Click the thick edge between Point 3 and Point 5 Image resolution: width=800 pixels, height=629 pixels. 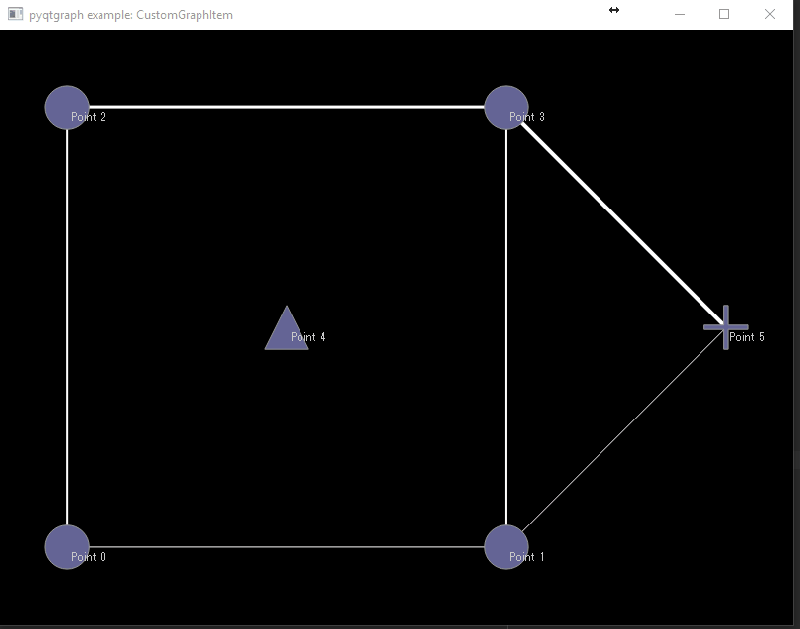(615, 213)
